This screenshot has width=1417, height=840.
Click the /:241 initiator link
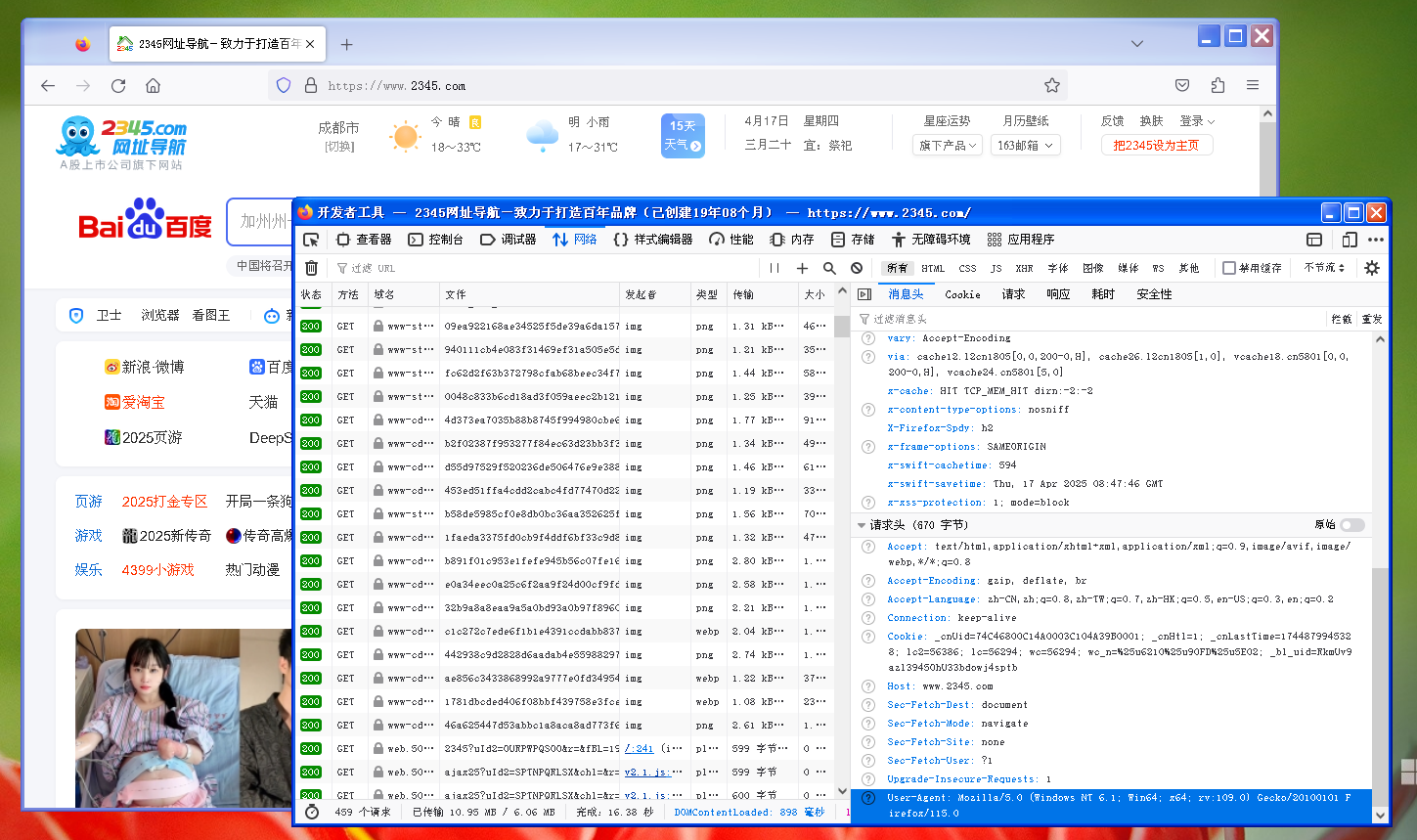point(639,749)
